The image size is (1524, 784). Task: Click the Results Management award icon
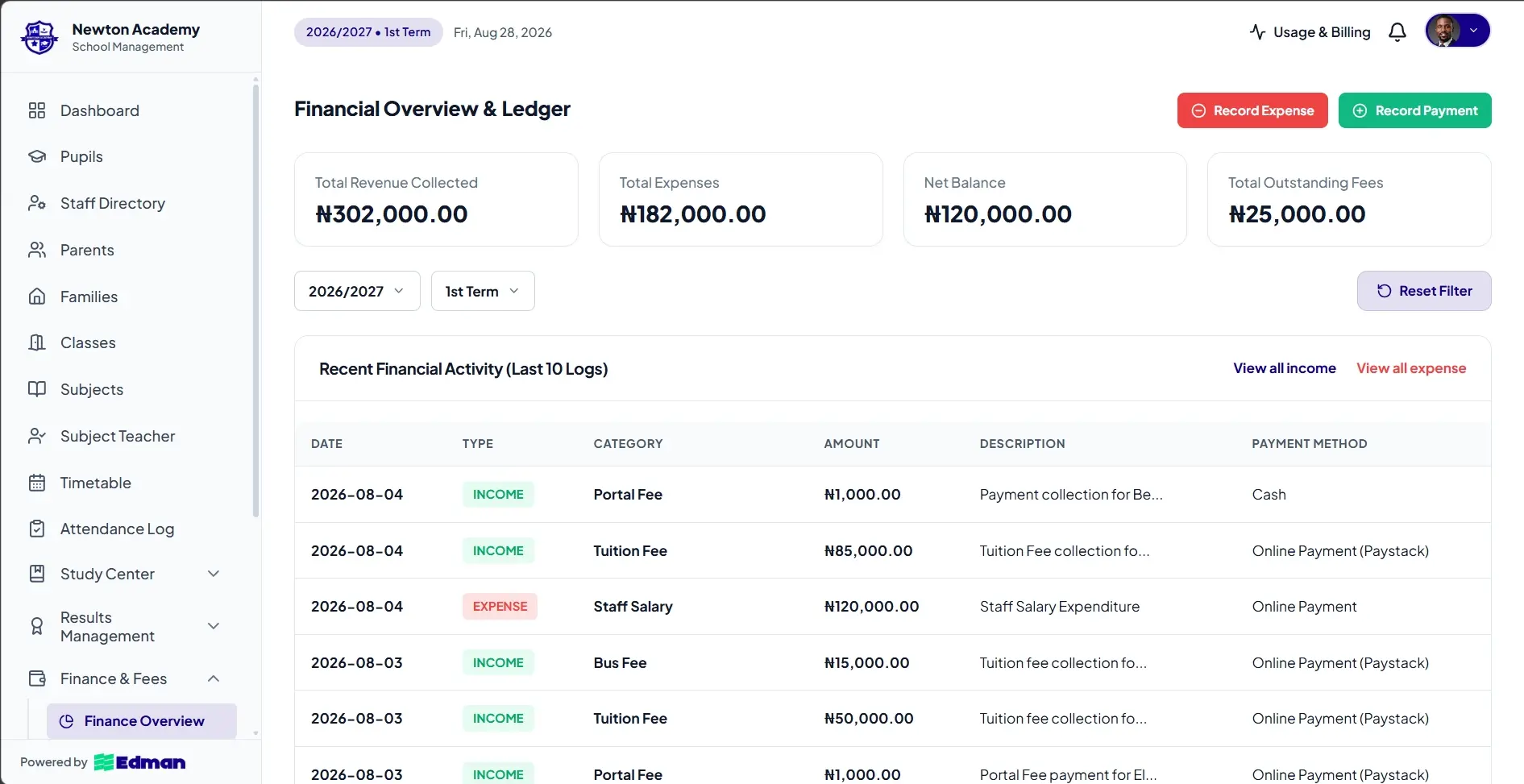(37, 626)
